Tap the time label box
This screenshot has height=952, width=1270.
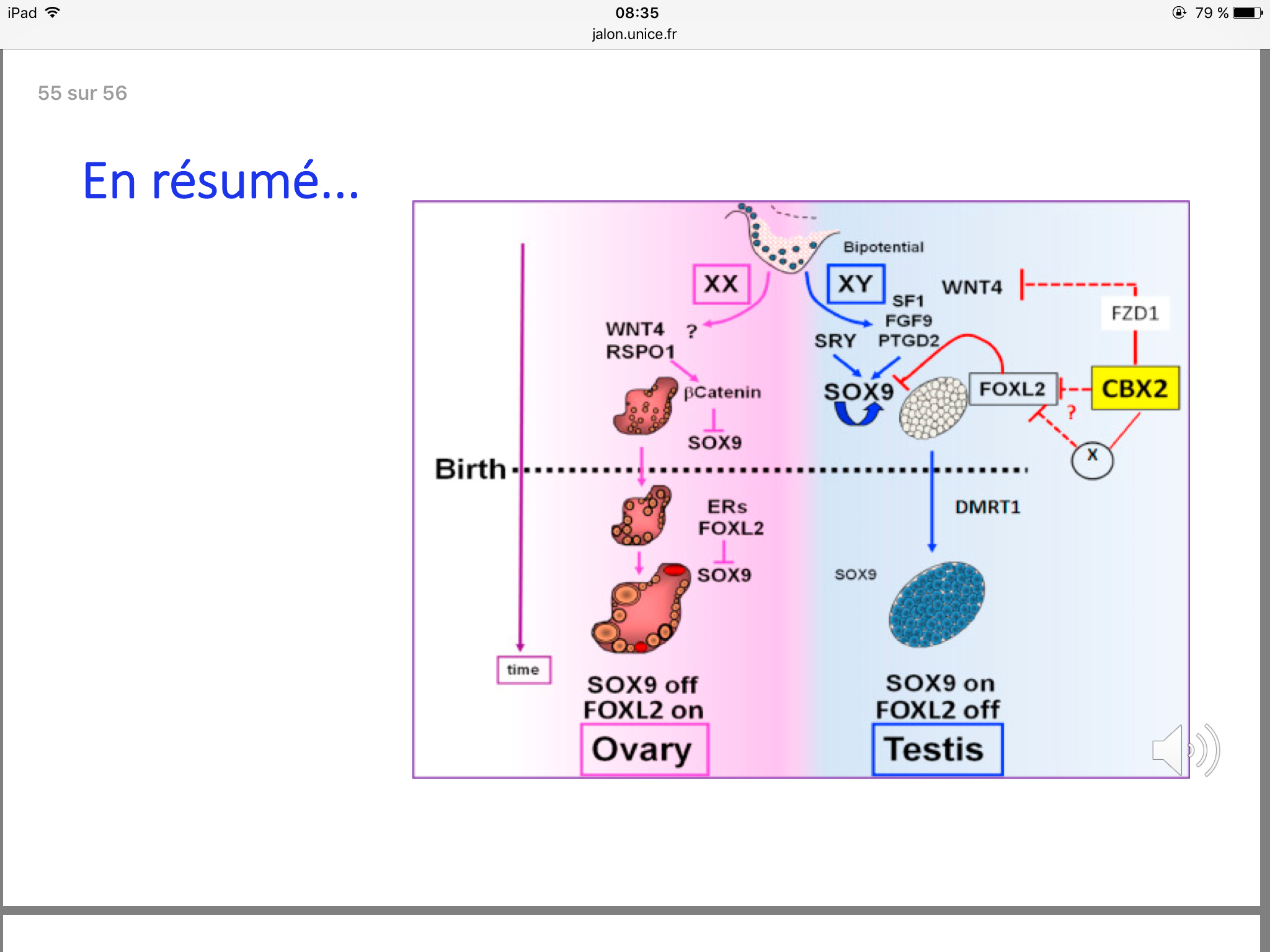point(523,670)
